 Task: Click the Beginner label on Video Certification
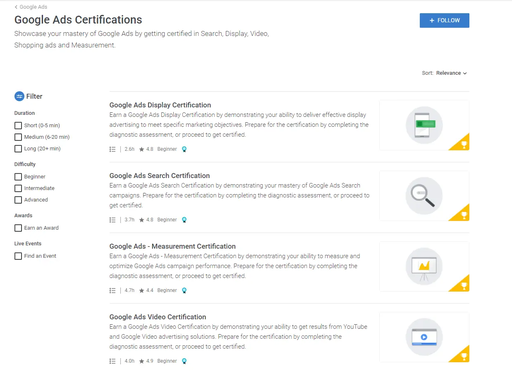click(167, 361)
